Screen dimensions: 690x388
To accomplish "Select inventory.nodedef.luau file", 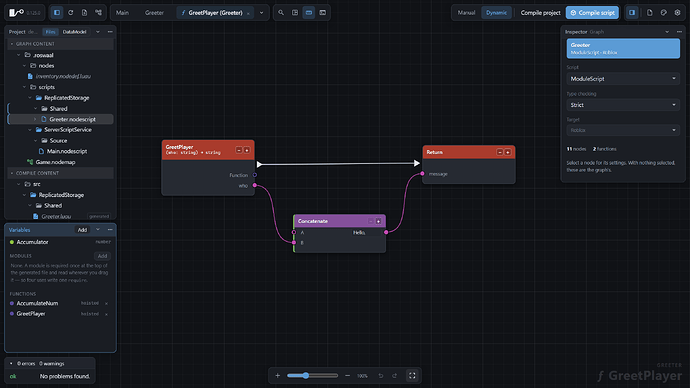I will click(x=63, y=76).
